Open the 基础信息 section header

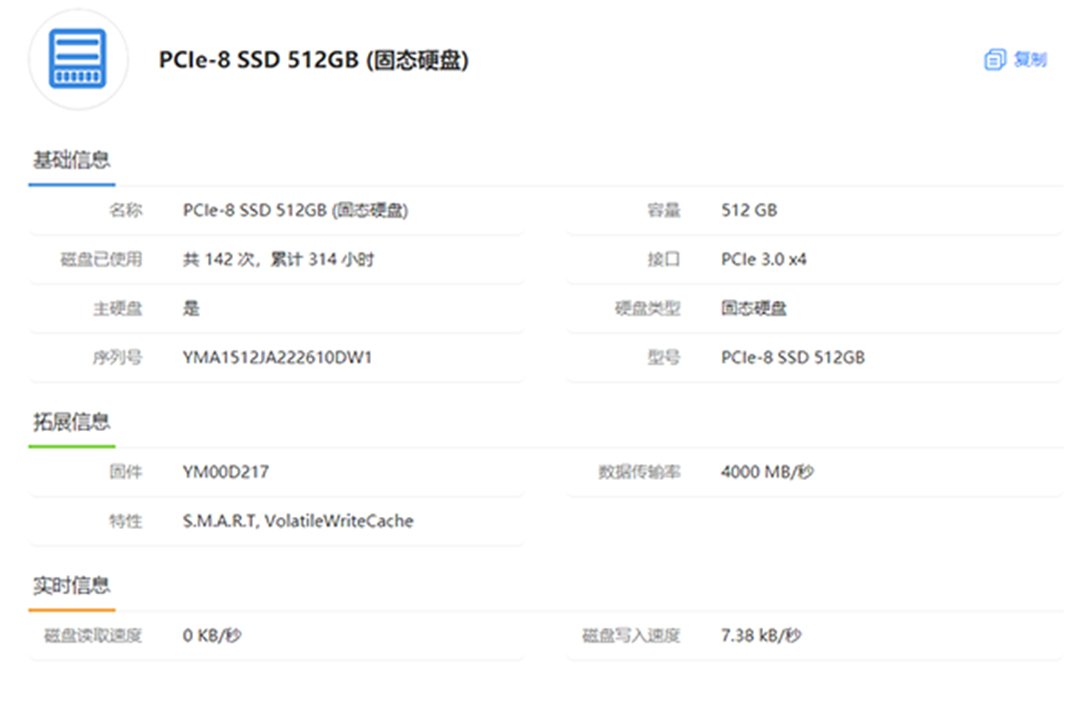(x=71, y=160)
